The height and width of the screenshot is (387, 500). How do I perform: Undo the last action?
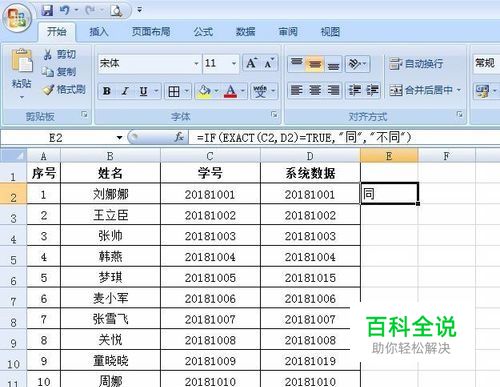pyautogui.click(x=64, y=10)
